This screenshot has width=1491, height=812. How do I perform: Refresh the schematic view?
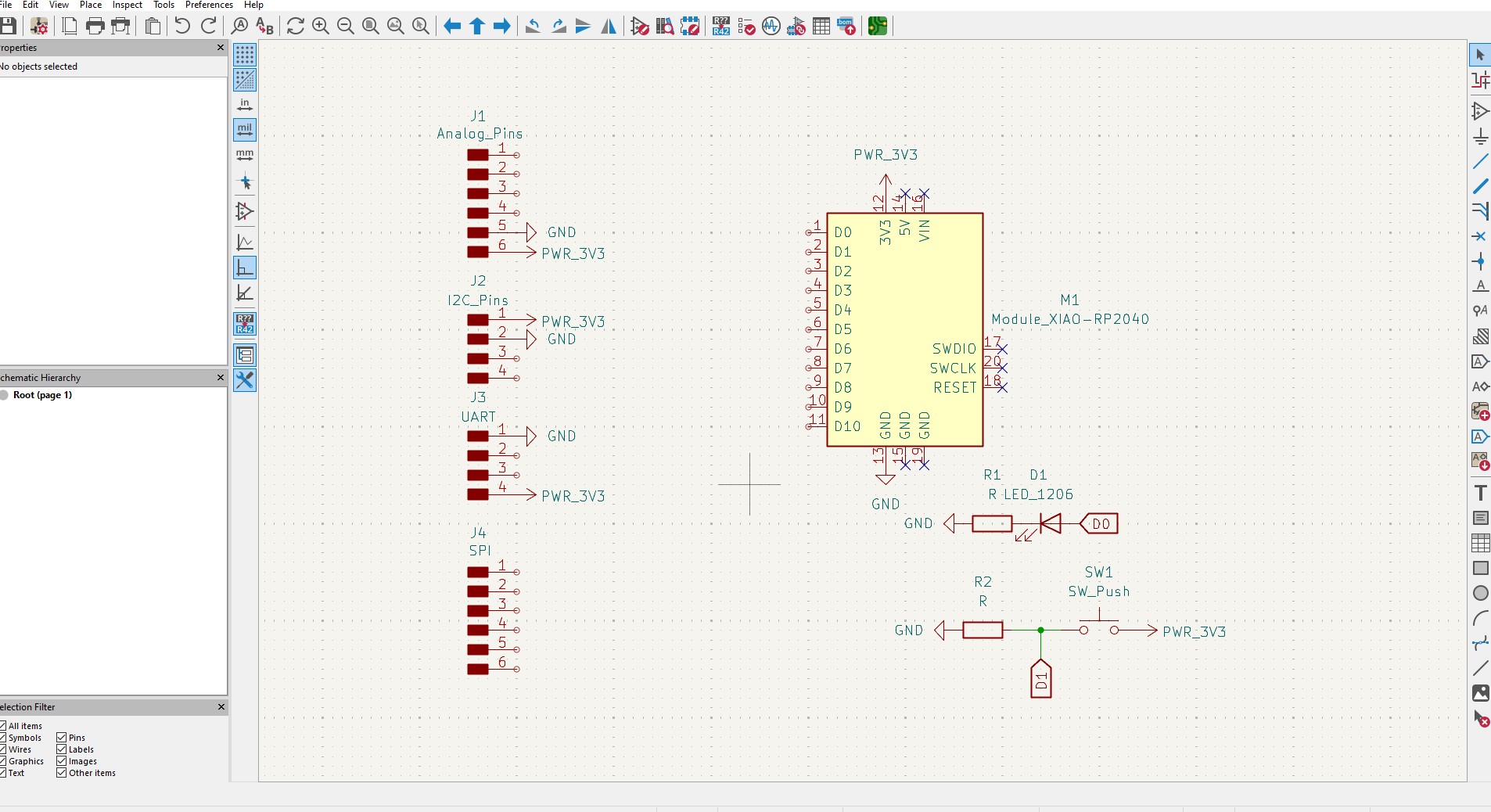[x=296, y=26]
